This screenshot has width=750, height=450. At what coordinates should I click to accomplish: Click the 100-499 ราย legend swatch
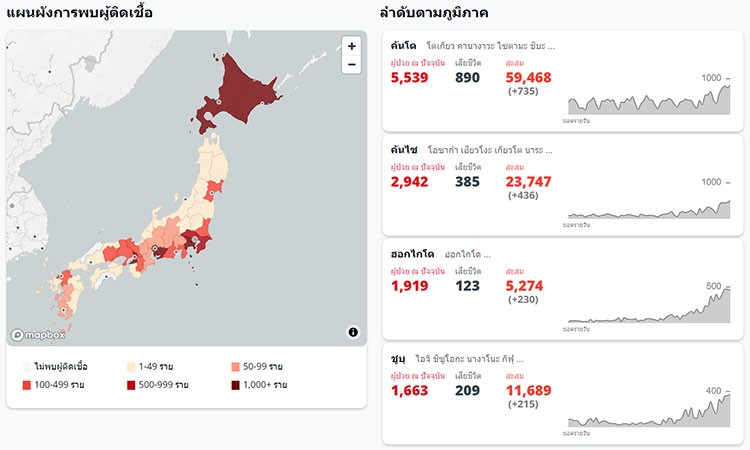tap(27, 385)
